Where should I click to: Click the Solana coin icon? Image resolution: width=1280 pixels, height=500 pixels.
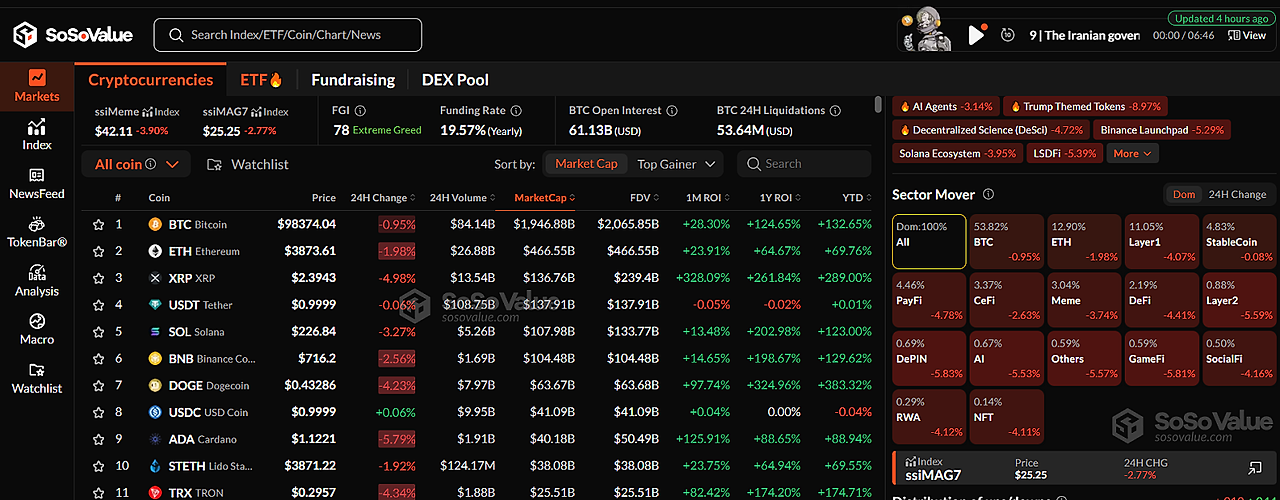coord(155,331)
